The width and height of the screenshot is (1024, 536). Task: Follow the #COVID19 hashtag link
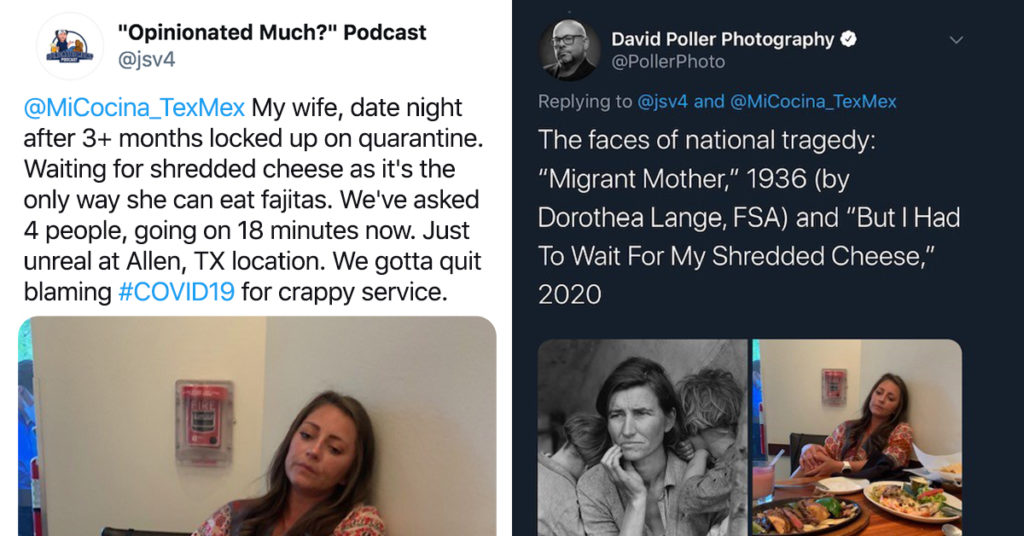tap(176, 291)
